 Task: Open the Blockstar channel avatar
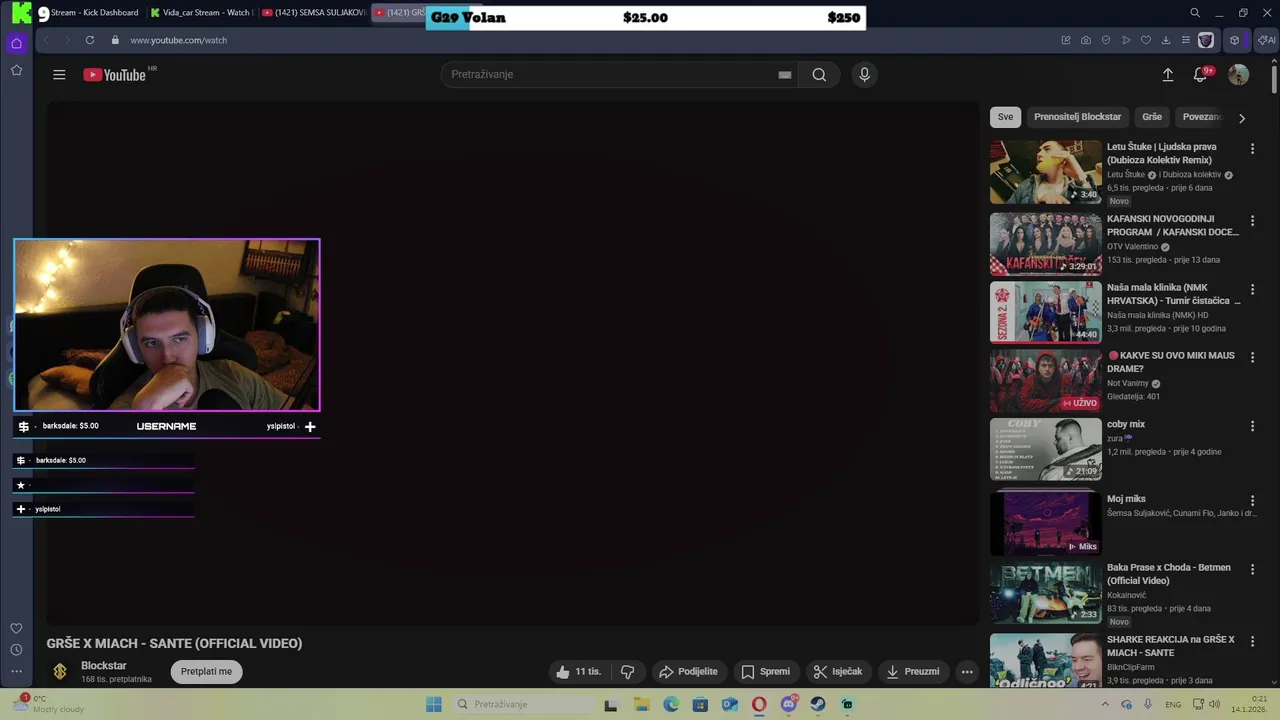pyautogui.click(x=60, y=672)
